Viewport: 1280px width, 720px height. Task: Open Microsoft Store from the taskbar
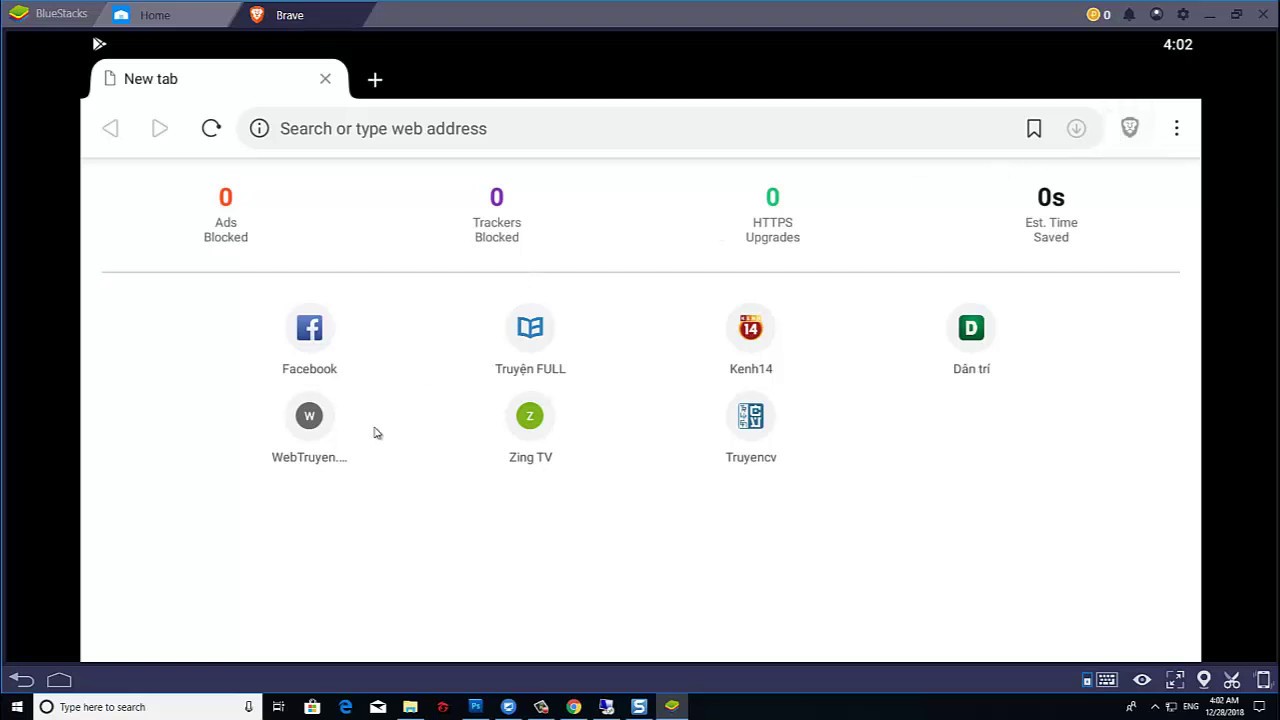pos(312,707)
